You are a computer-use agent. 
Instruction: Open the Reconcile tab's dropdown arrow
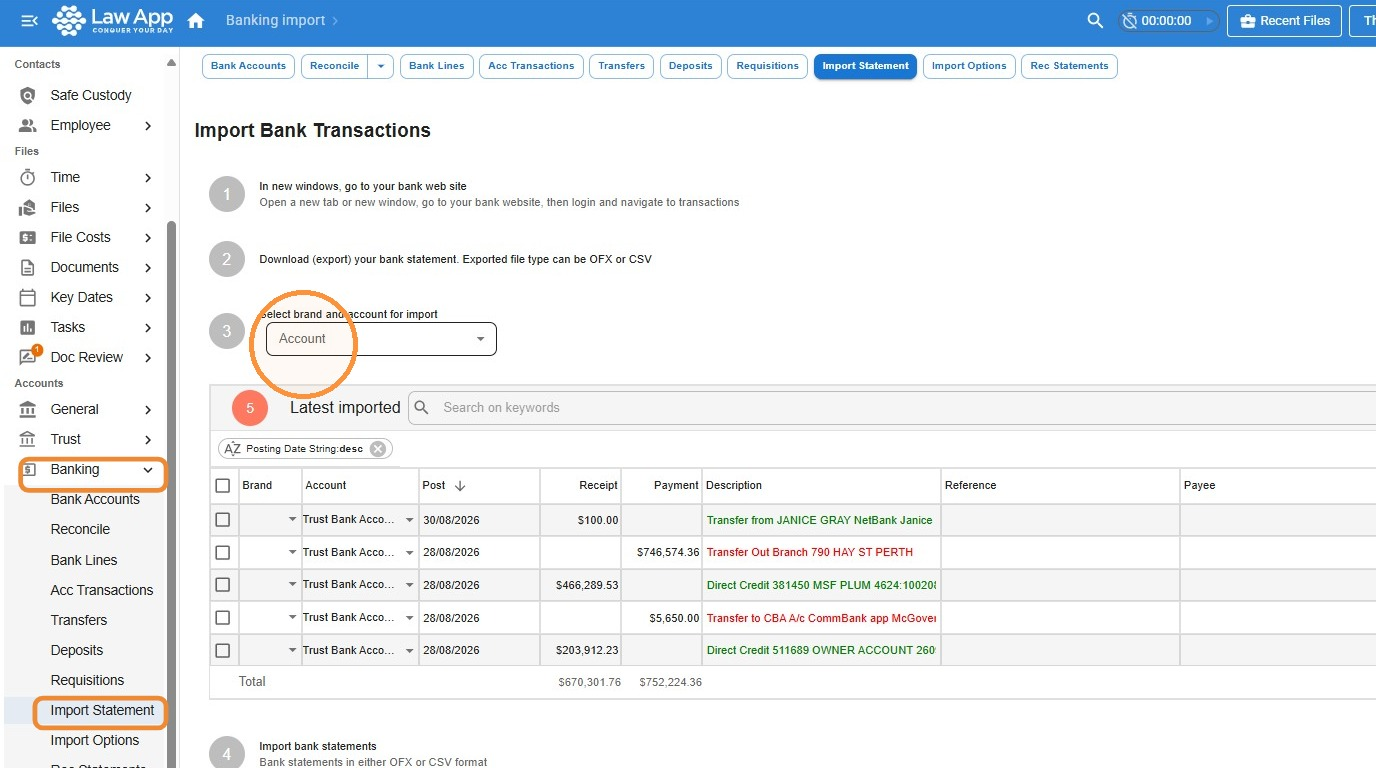tap(381, 66)
